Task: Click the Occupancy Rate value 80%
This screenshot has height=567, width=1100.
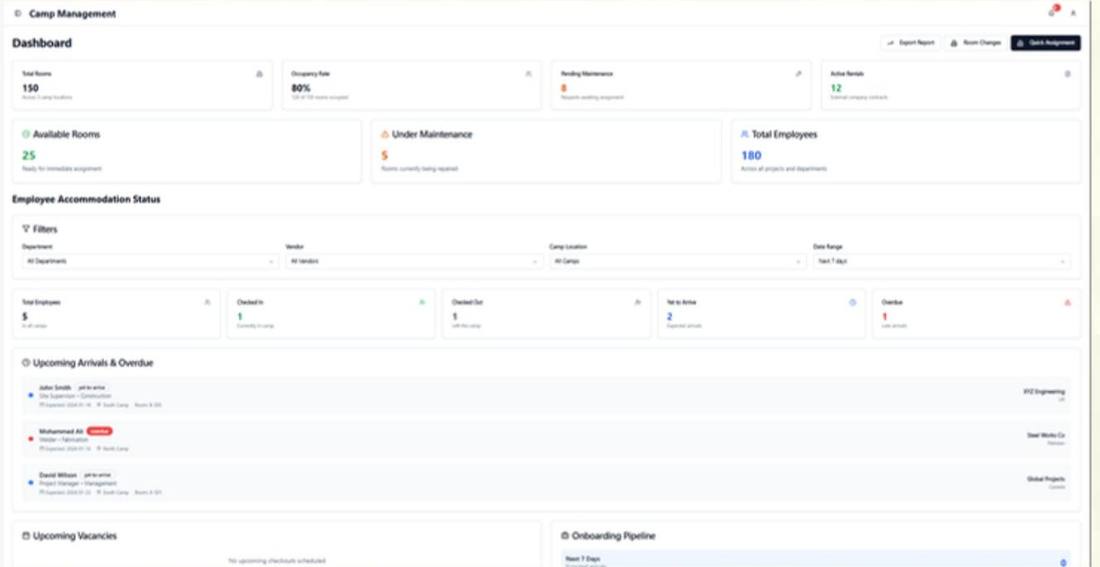Action: pyautogui.click(x=301, y=88)
